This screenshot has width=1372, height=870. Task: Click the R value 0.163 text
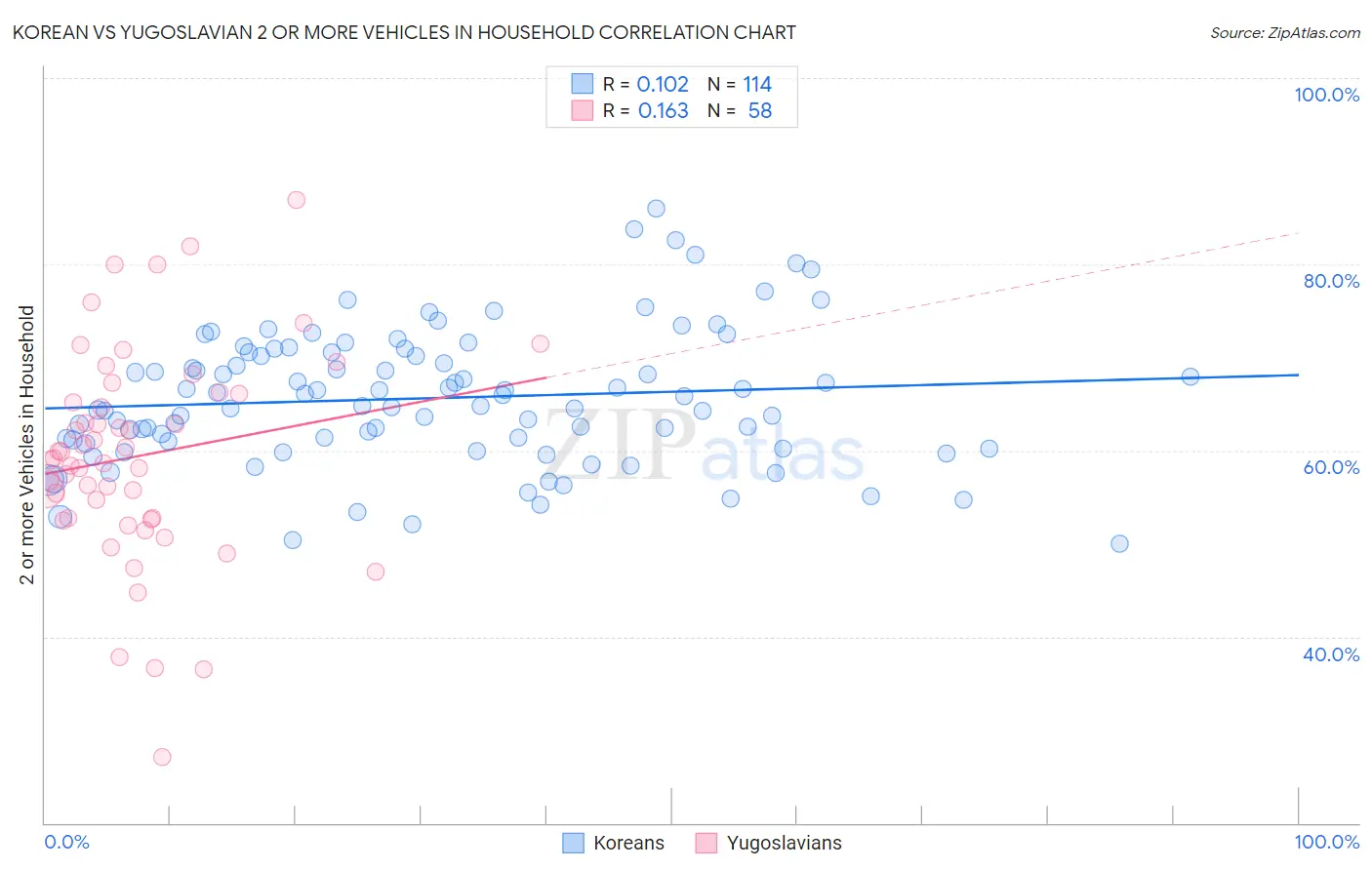pyautogui.click(x=663, y=110)
